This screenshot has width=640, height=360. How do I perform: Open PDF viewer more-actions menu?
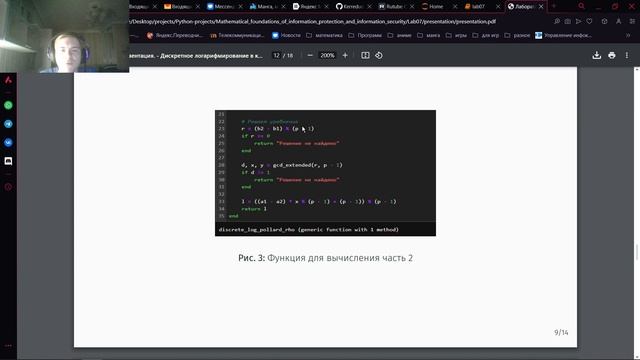click(627, 55)
